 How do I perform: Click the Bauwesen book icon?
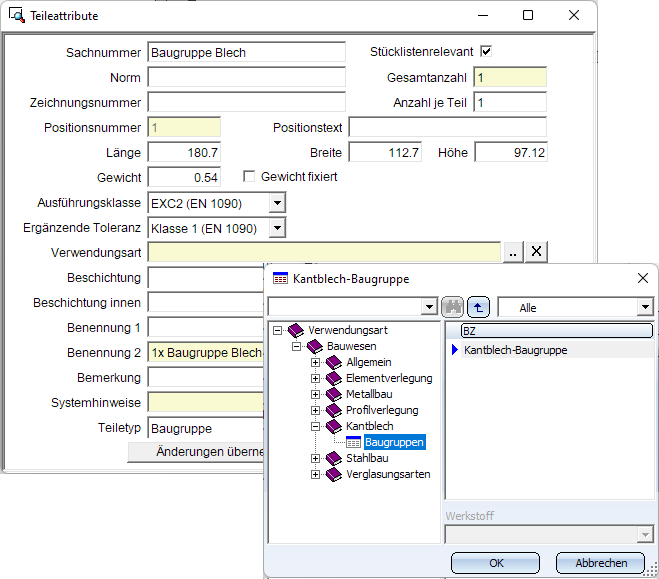(x=314, y=347)
